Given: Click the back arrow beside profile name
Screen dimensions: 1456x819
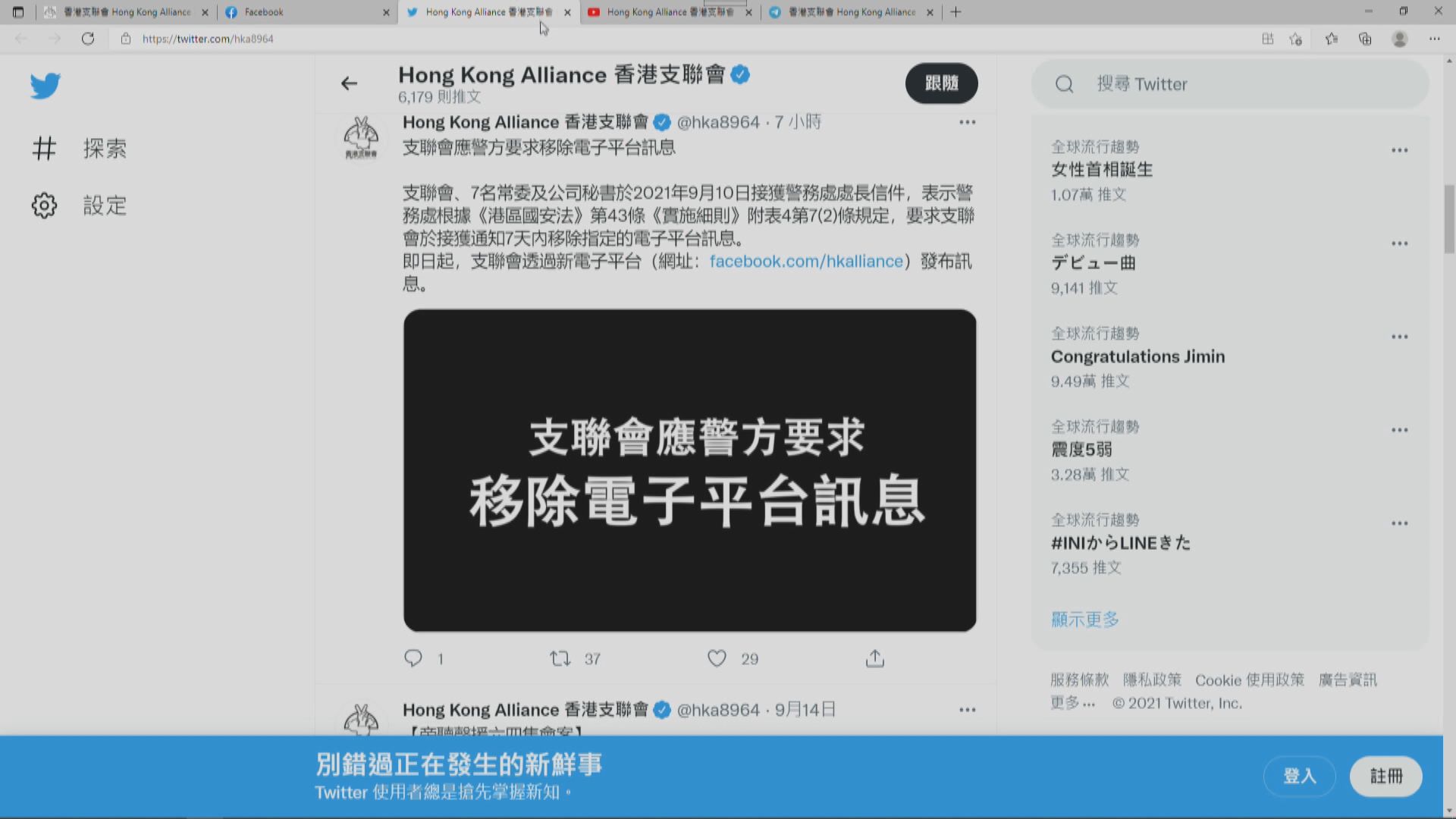Looking at the screenshot, I should 349,83.
